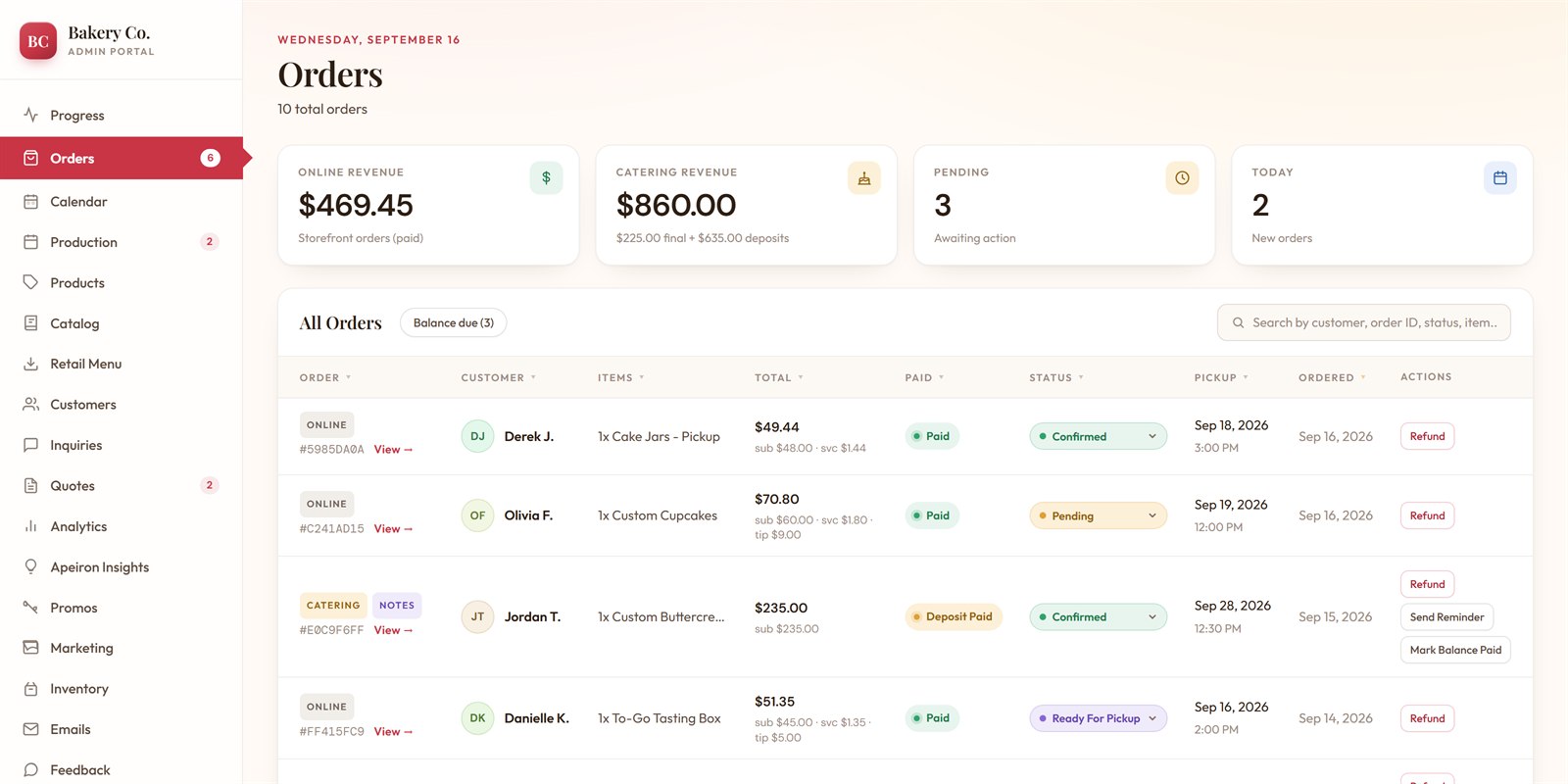Image resolution: width=1568 pixels, height=784 pixels.
Task: View order #FF415FC9 details
Action: (x=393, y=732)
